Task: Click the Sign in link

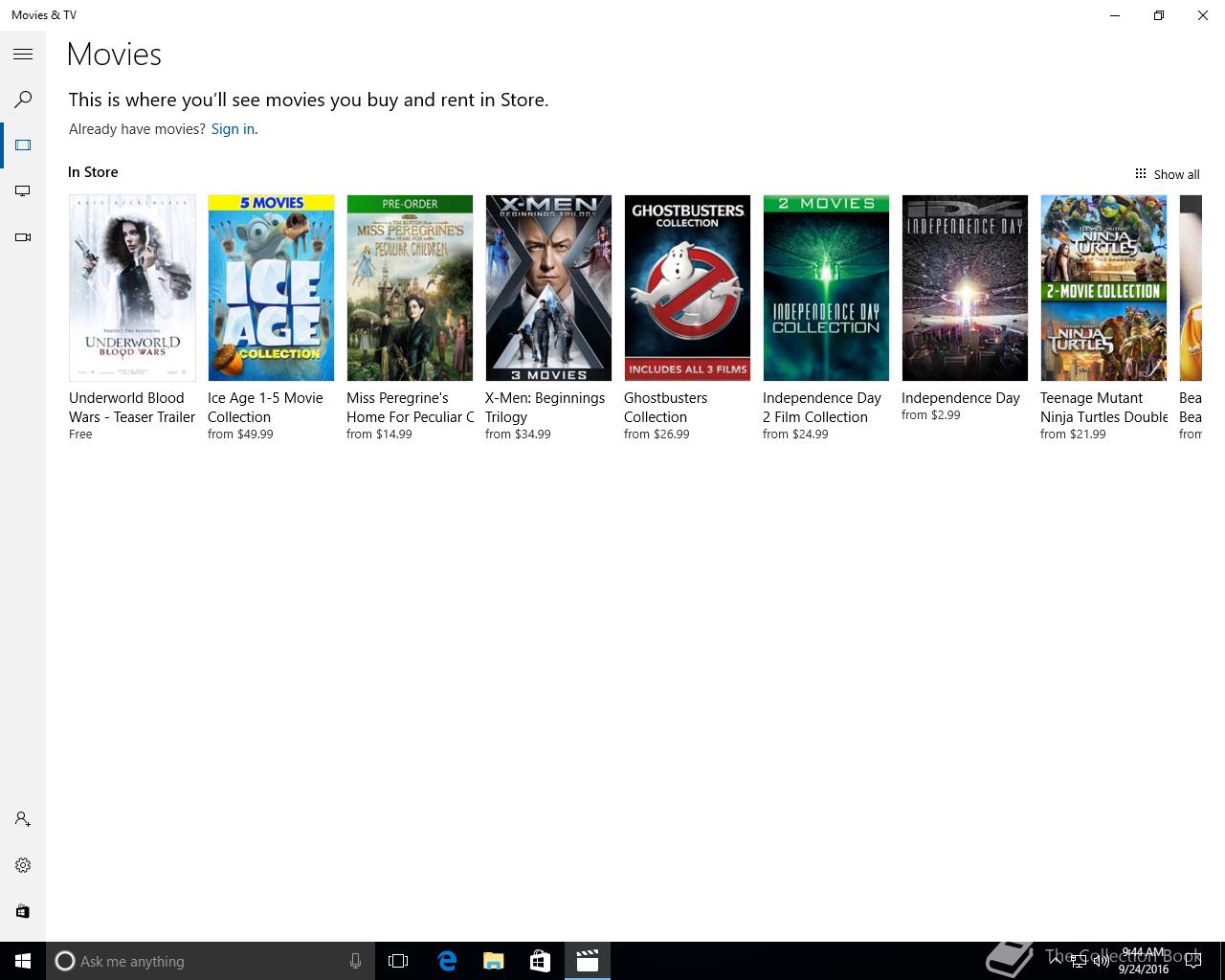Action: 233,129
